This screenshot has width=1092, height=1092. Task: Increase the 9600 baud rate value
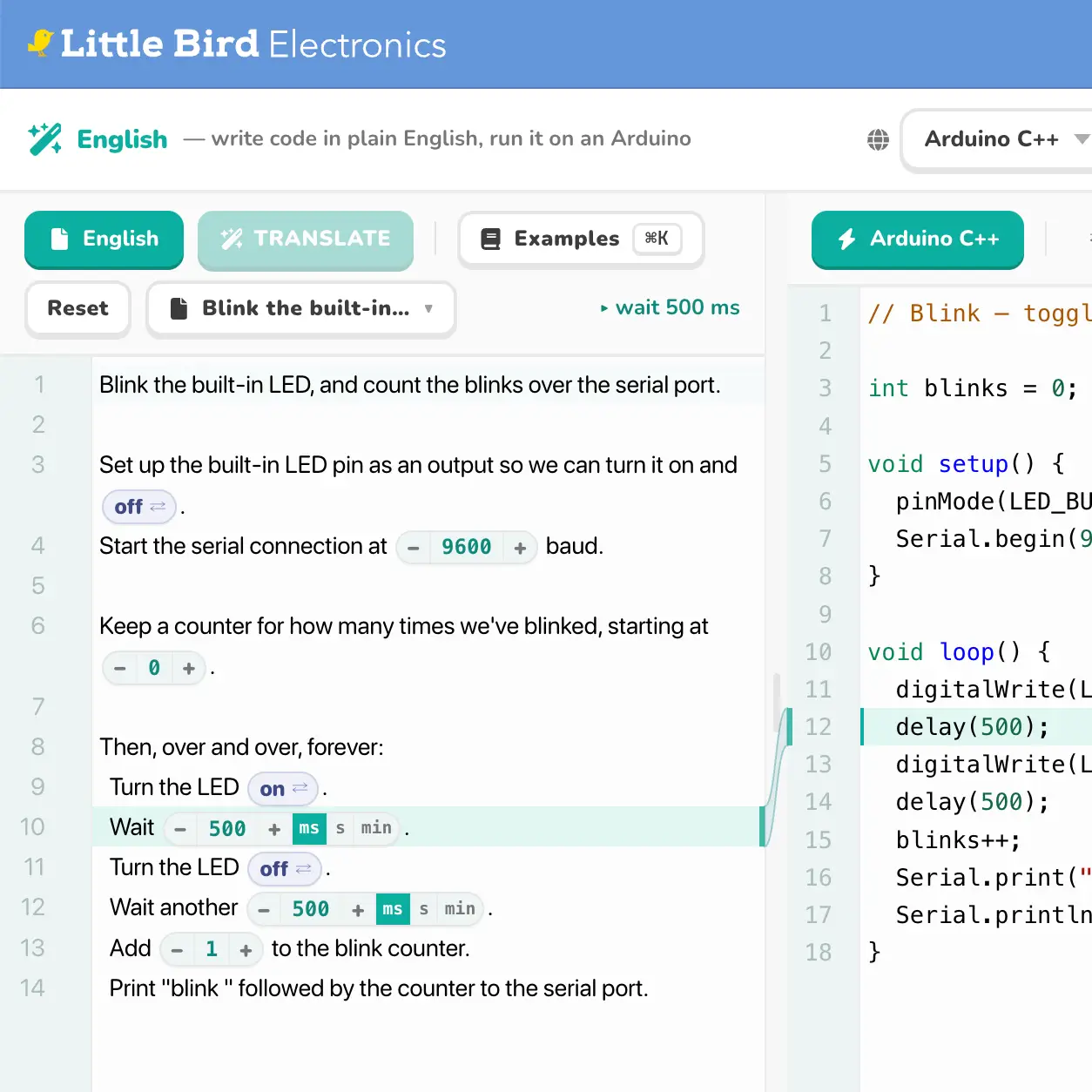[520, 548]
